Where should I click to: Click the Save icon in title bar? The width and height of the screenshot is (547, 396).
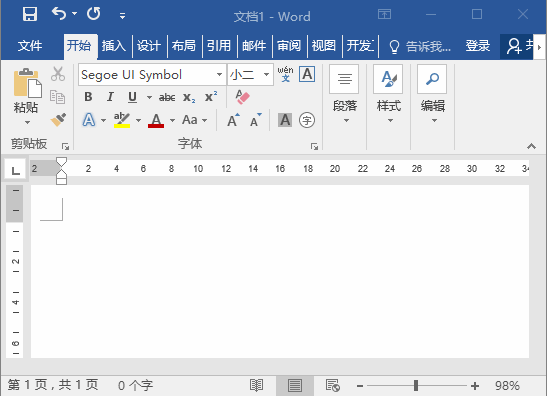tap(30, 15)
